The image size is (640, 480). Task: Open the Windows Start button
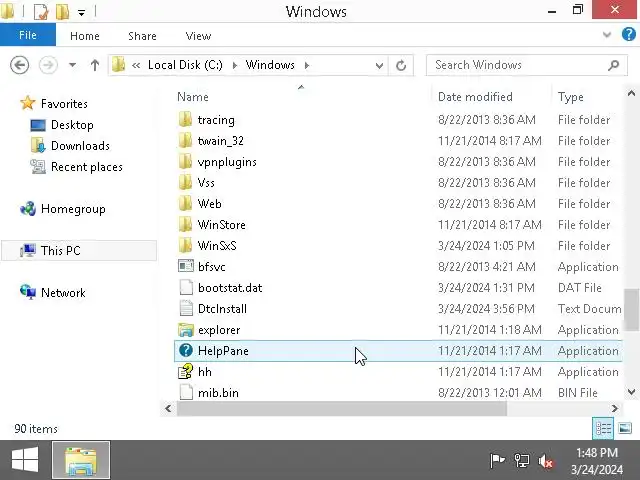(25, 460)
